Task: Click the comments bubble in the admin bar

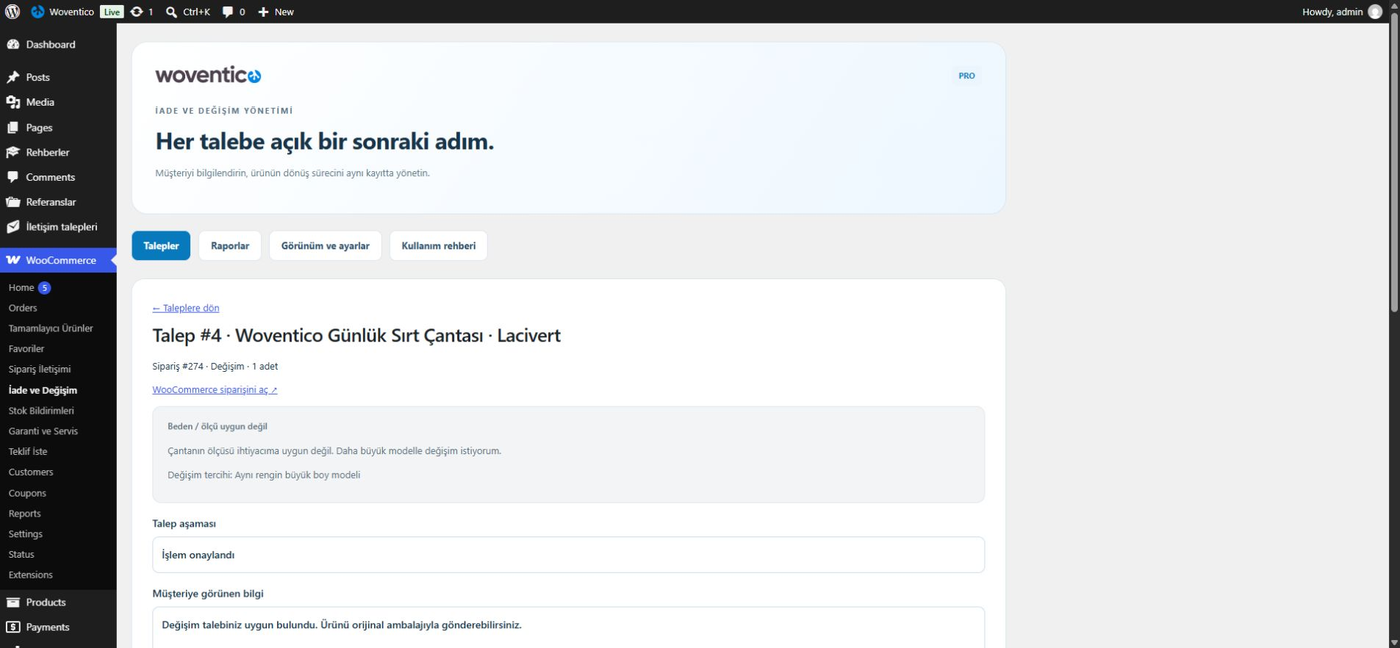Action: pos(228,12)
